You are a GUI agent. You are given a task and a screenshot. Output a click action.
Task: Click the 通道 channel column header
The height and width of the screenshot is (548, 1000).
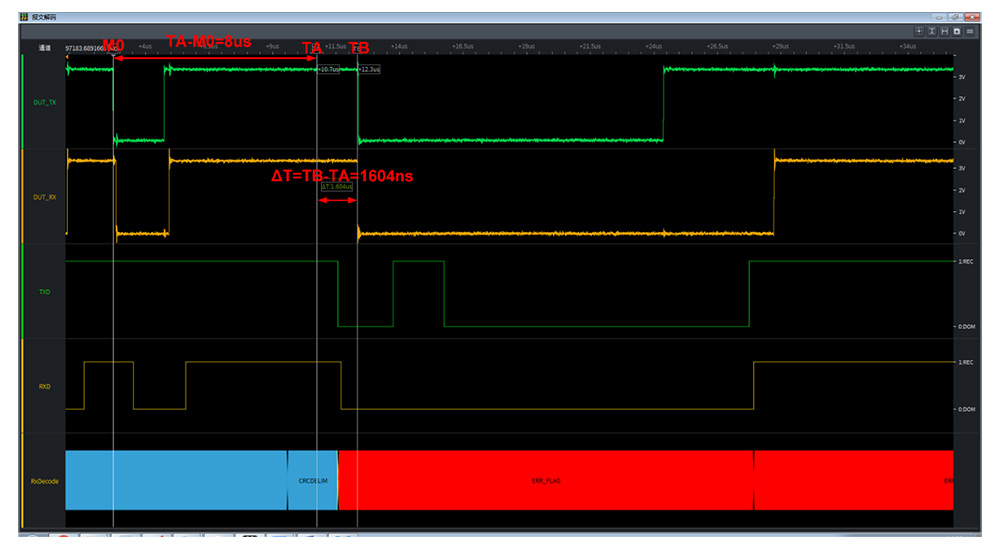45,48
